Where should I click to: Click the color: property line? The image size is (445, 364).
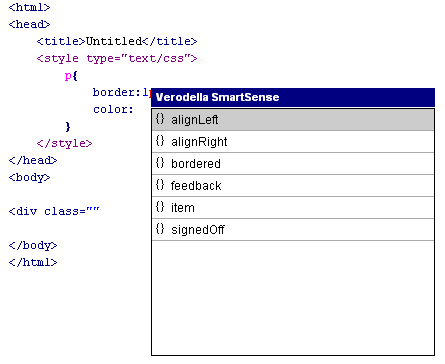pos(113,109)
